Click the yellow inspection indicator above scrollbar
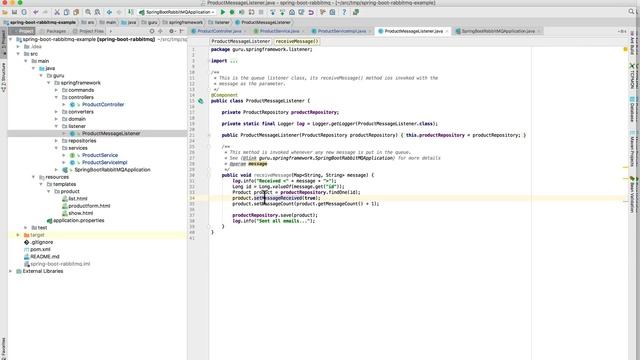 click(x=625, y=49)
